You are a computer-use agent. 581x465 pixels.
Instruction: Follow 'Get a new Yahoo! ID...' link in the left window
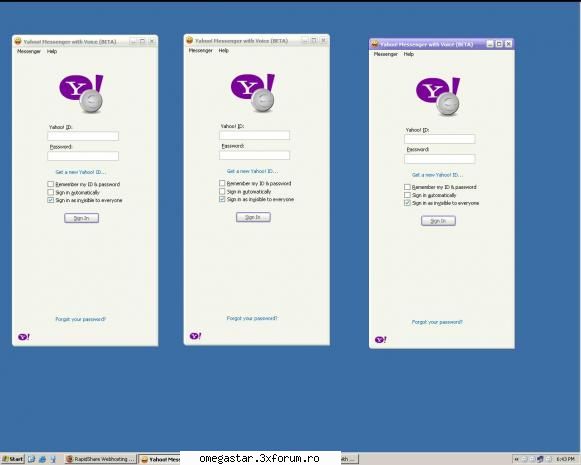pos(80,172)
